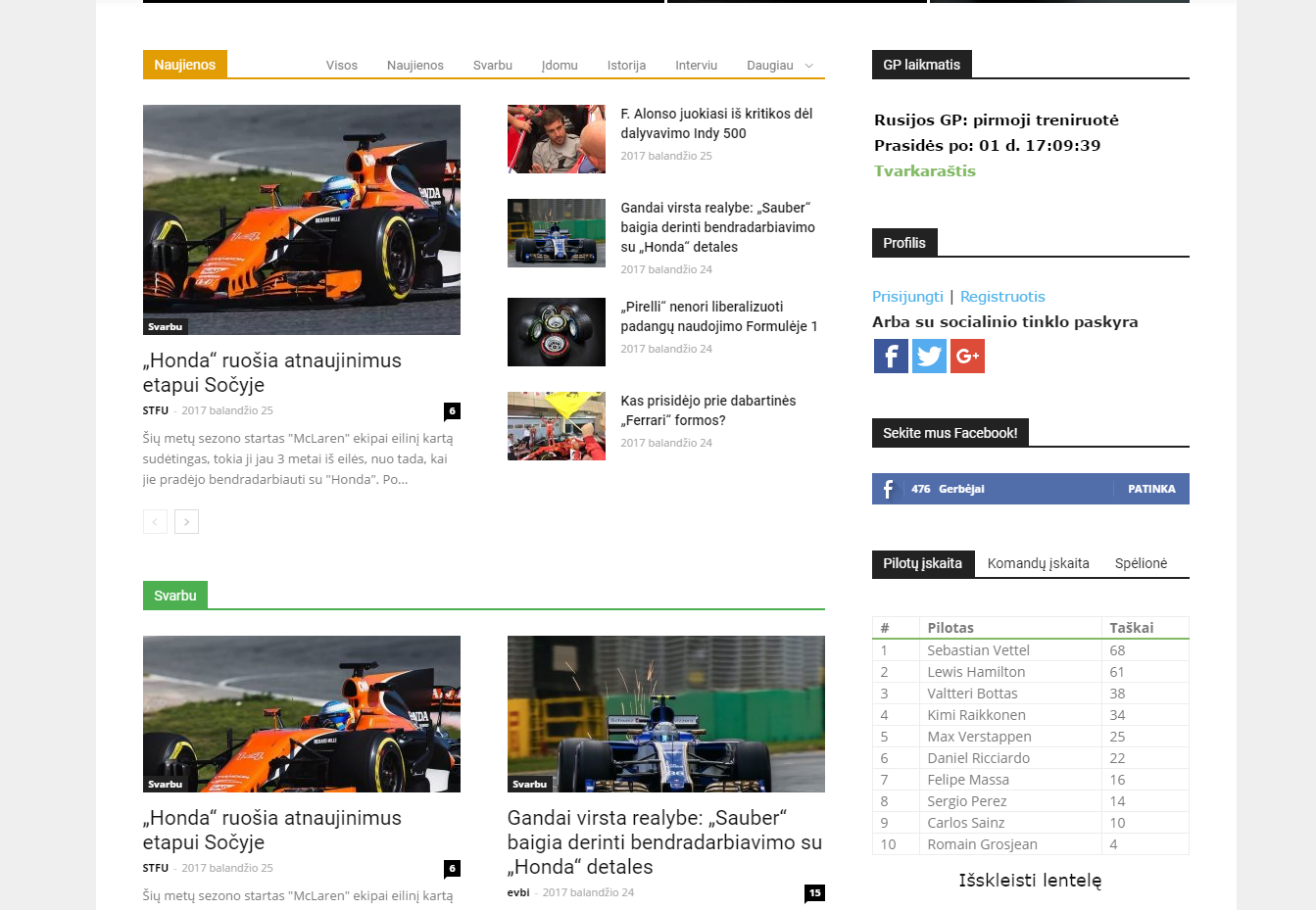
Task: Sign in with the Twitter icon
Action: click(x=929, y=356)
